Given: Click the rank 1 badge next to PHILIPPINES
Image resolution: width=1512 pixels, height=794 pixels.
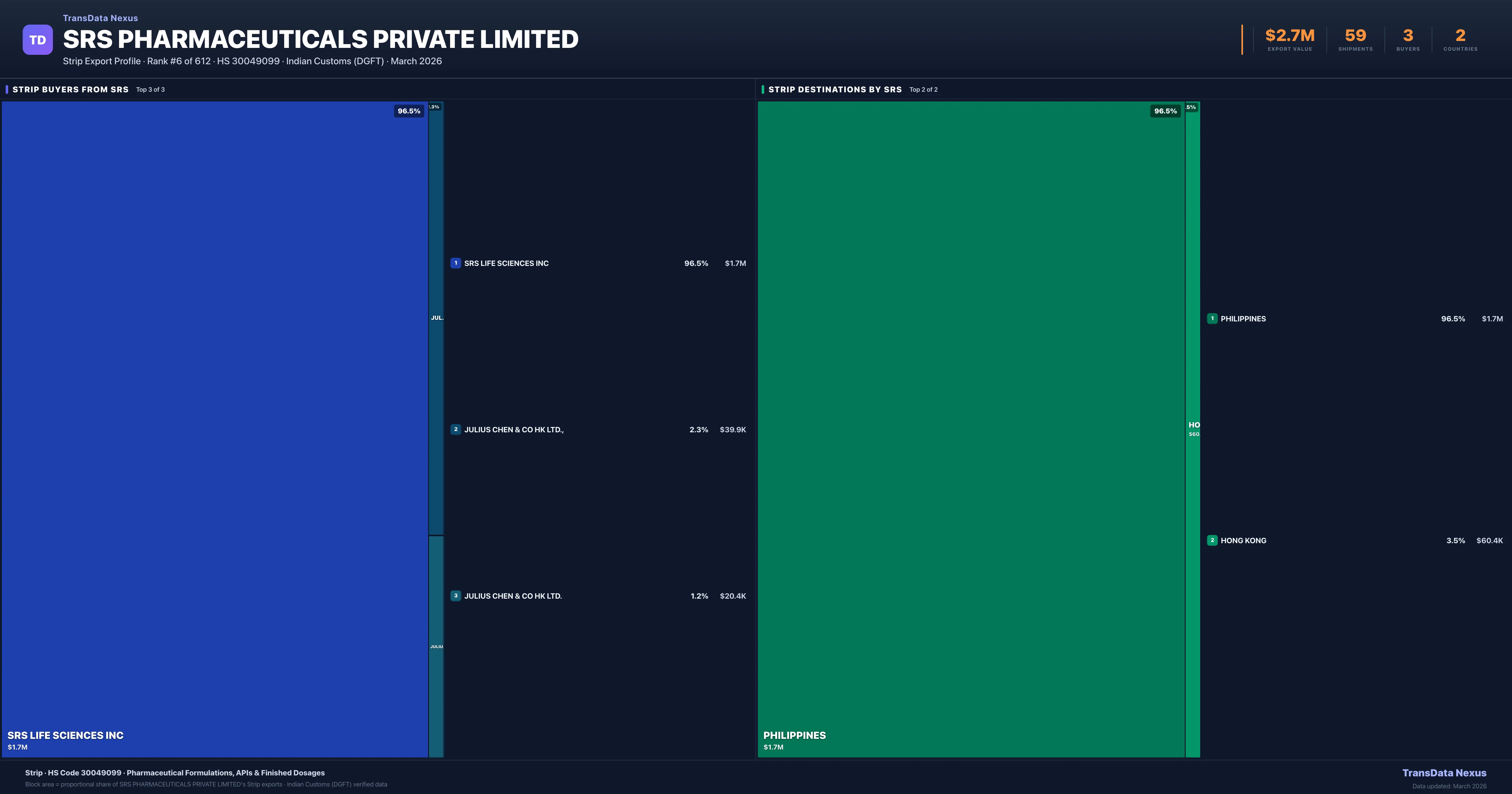Looking at the screenshot, I should click(1213, 319).
